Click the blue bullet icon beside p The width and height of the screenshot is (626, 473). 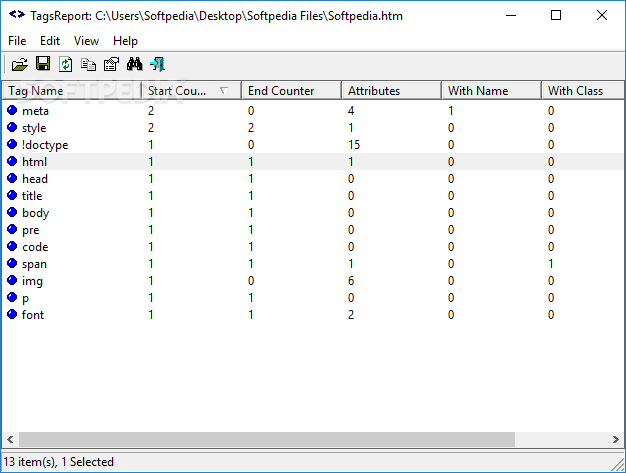point(12,297)
